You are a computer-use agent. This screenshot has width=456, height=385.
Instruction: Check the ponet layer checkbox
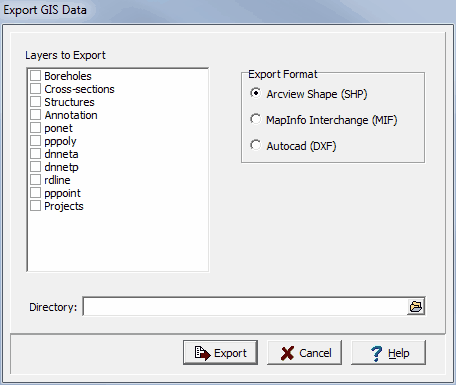35,128
